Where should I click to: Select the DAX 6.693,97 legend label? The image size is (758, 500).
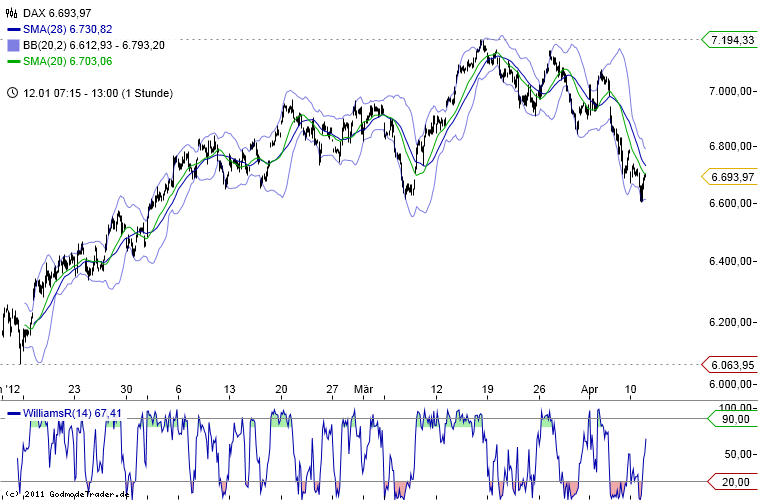click(57, 13)
